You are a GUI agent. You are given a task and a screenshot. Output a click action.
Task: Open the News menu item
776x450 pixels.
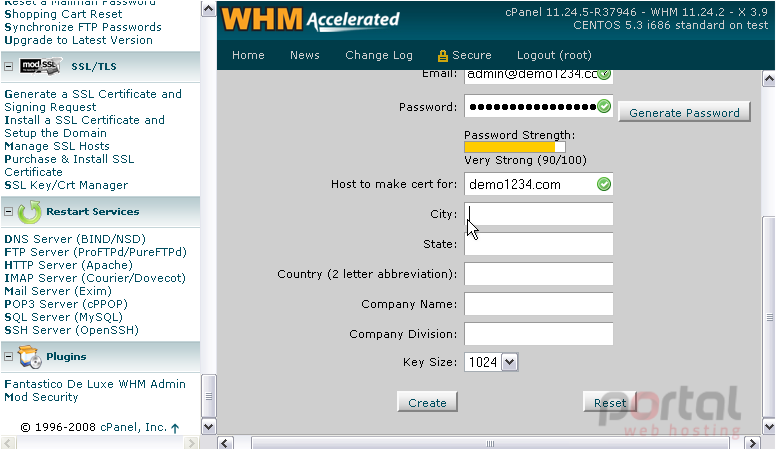(x=304, y=55)
